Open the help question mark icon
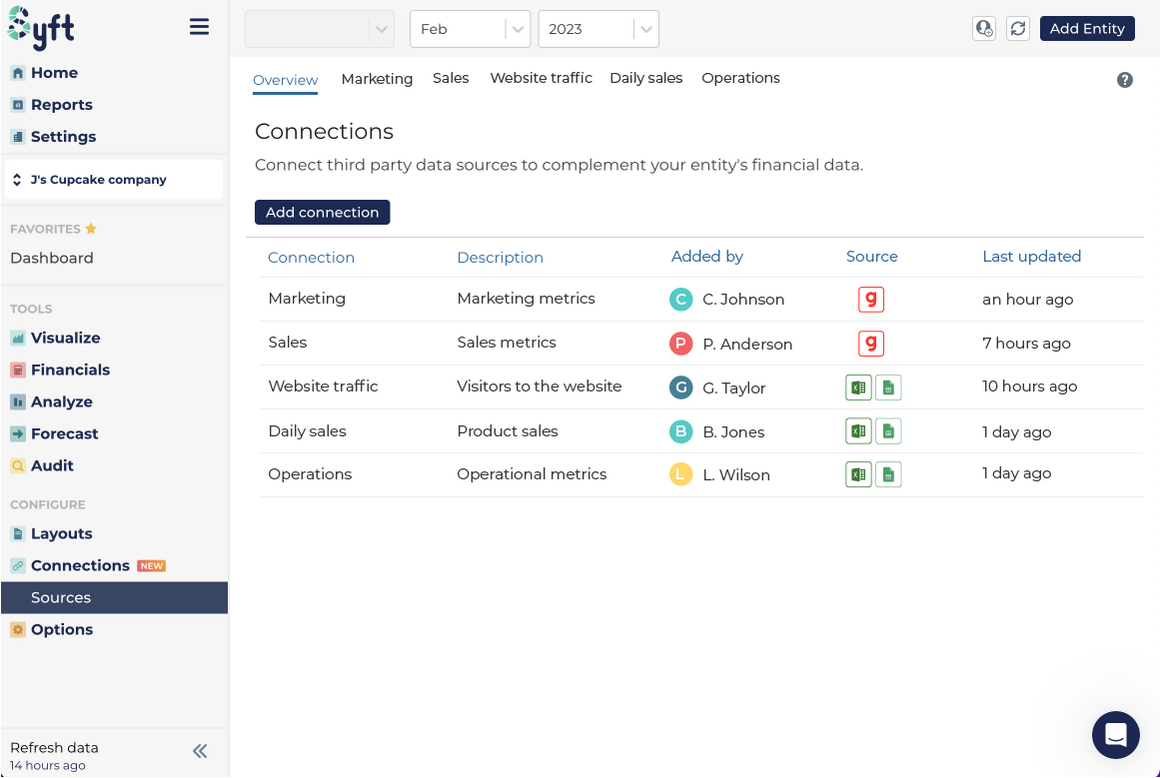Viewport: 1160px width, 778px height. click(1124, 80)
